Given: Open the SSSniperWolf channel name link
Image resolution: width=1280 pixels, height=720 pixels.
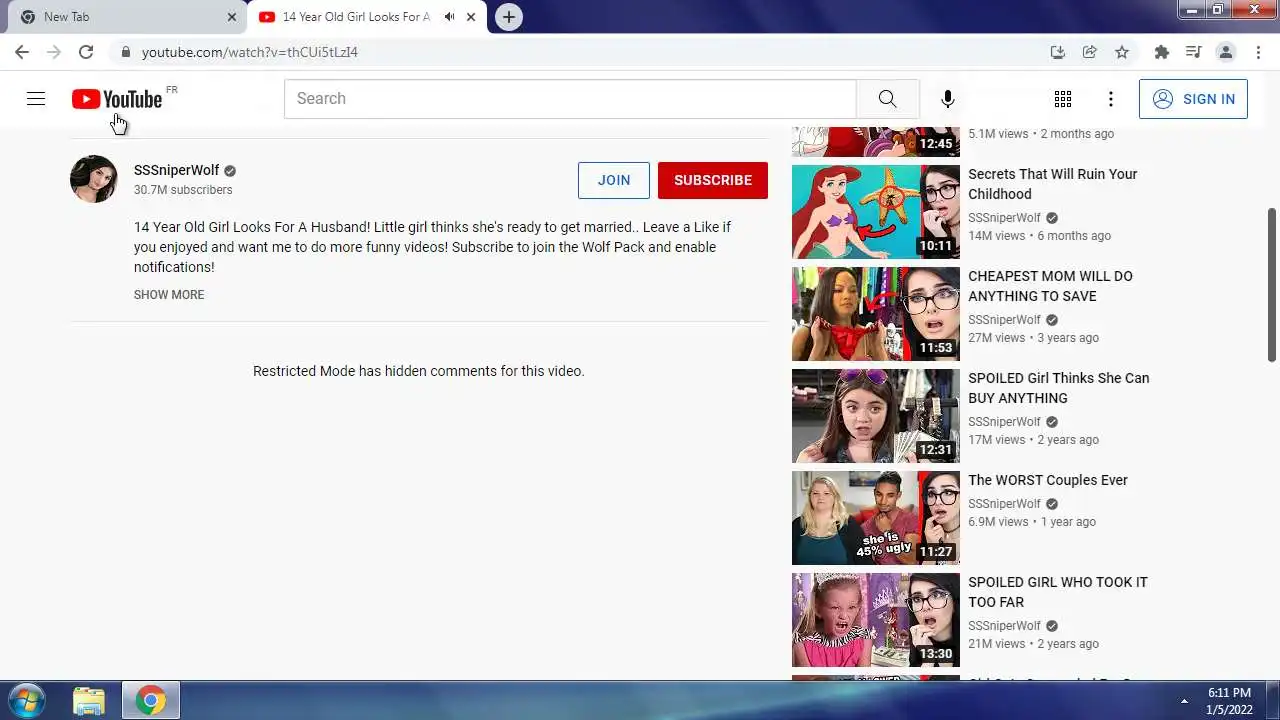Looking at the screenshot, I should tap(176, 170).
